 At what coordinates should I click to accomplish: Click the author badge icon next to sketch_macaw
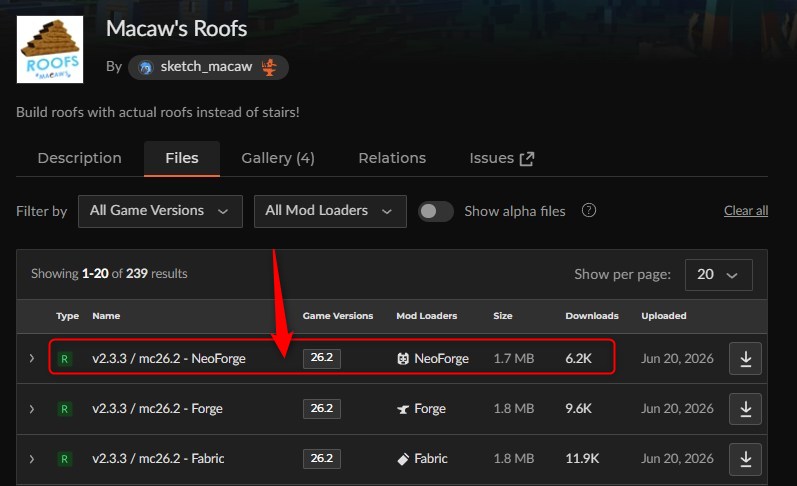click(x=269, y=67)
